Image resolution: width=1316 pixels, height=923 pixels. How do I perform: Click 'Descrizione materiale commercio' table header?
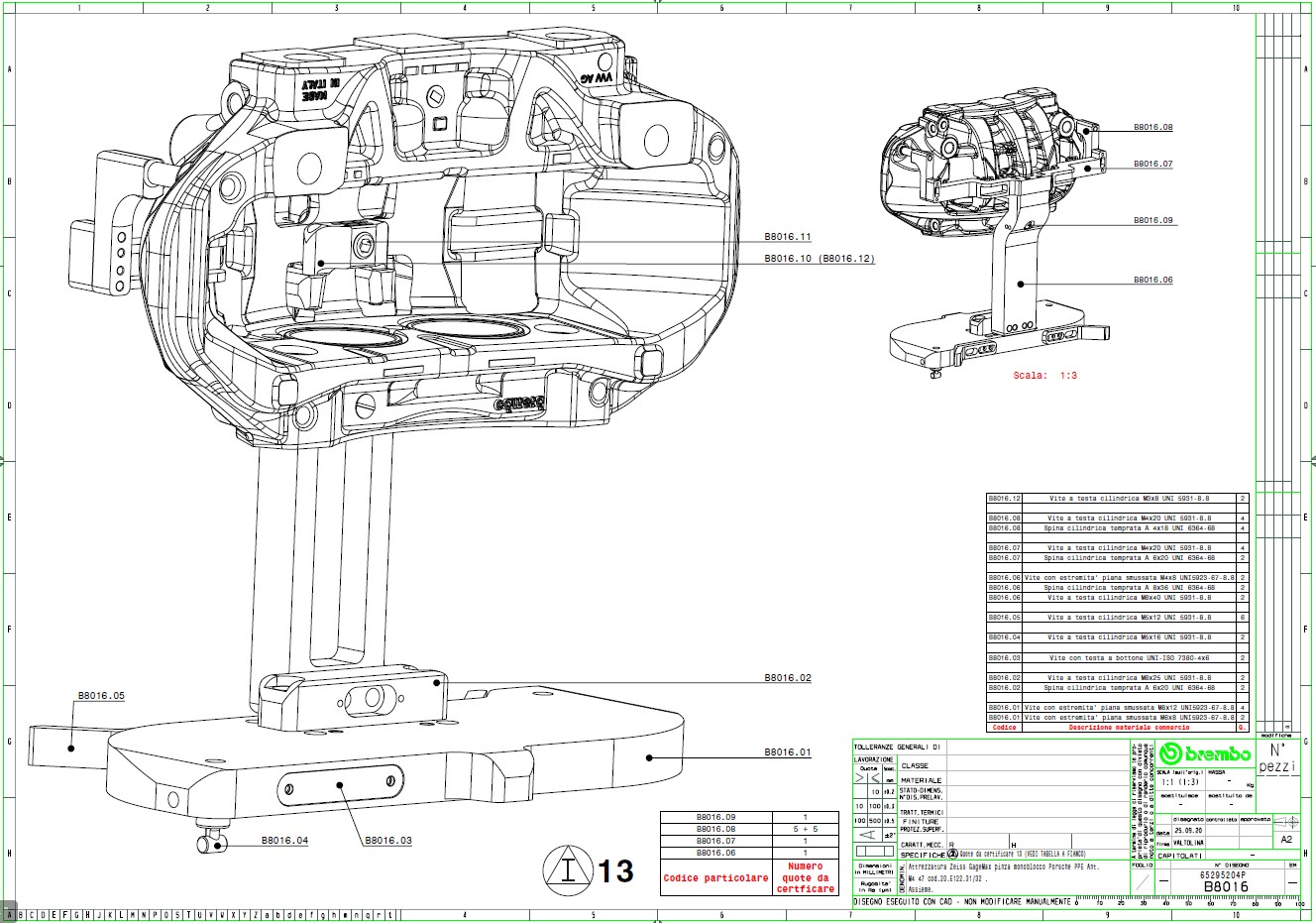pos(1128,728)
